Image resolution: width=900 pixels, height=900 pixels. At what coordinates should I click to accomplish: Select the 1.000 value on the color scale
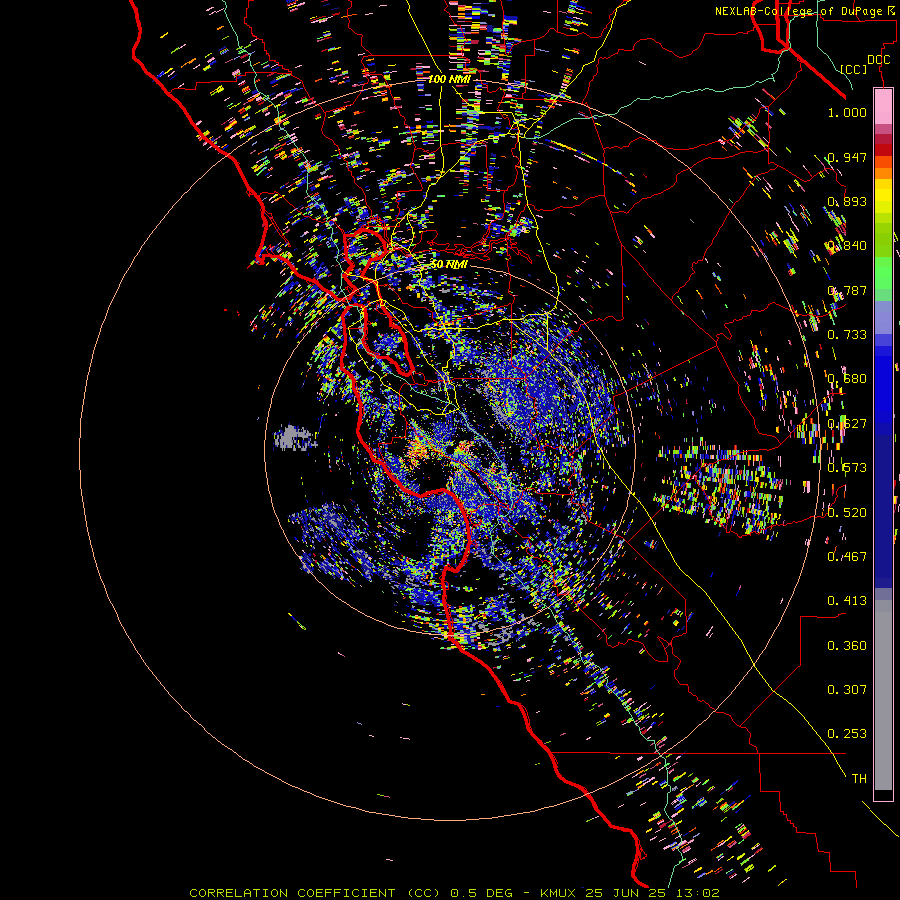847,112
